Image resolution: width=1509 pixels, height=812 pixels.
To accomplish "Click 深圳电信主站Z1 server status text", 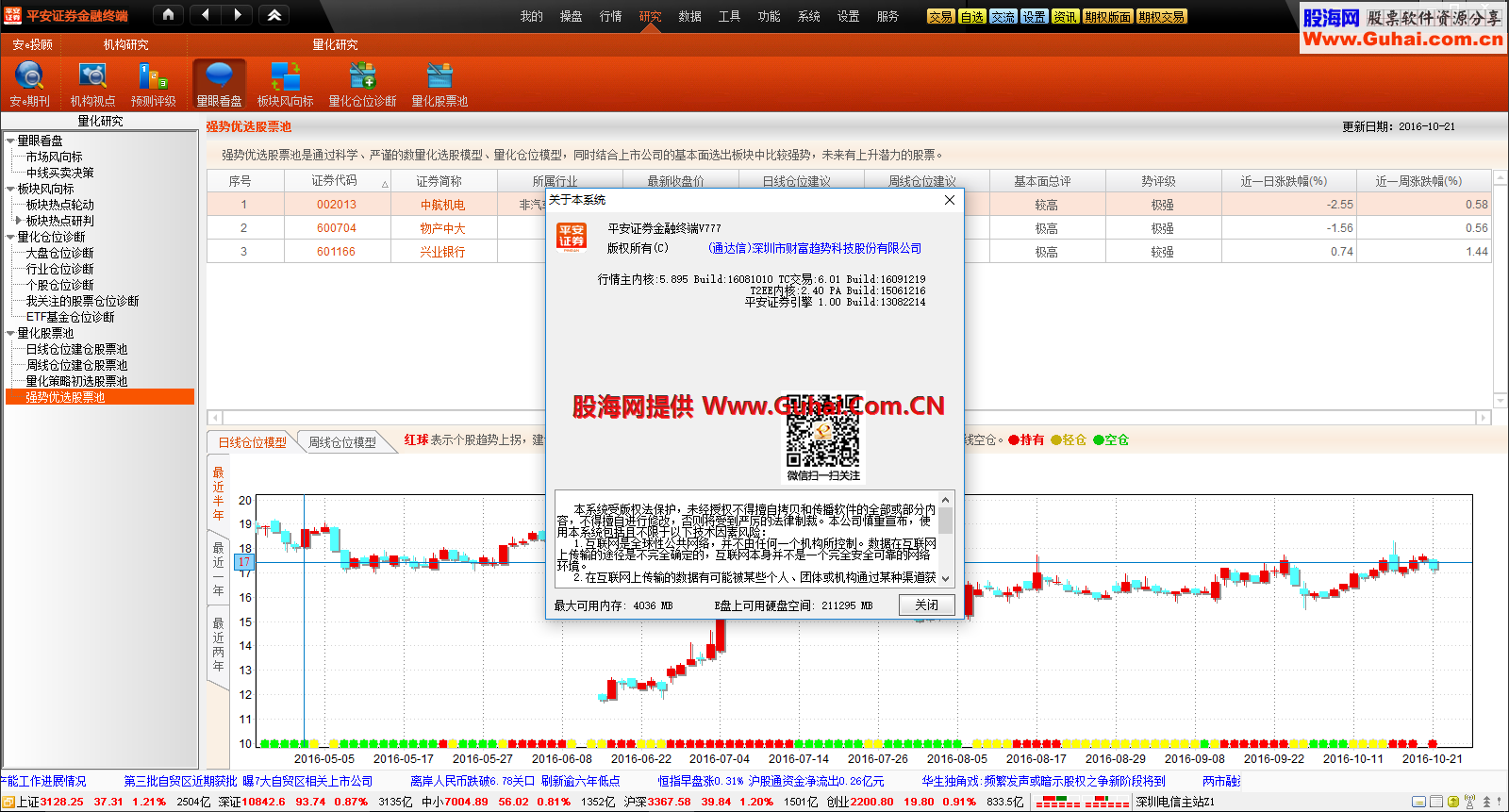I will point(1175,802).
